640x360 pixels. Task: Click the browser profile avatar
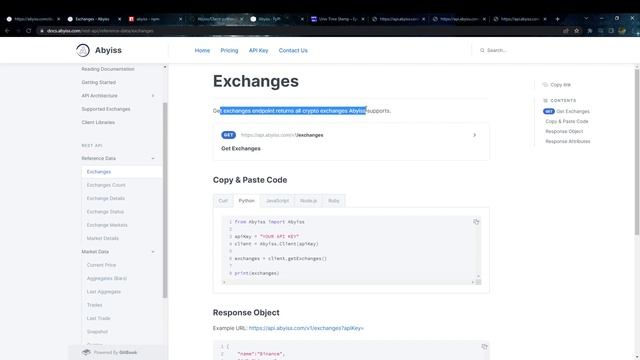click(622, 31)
